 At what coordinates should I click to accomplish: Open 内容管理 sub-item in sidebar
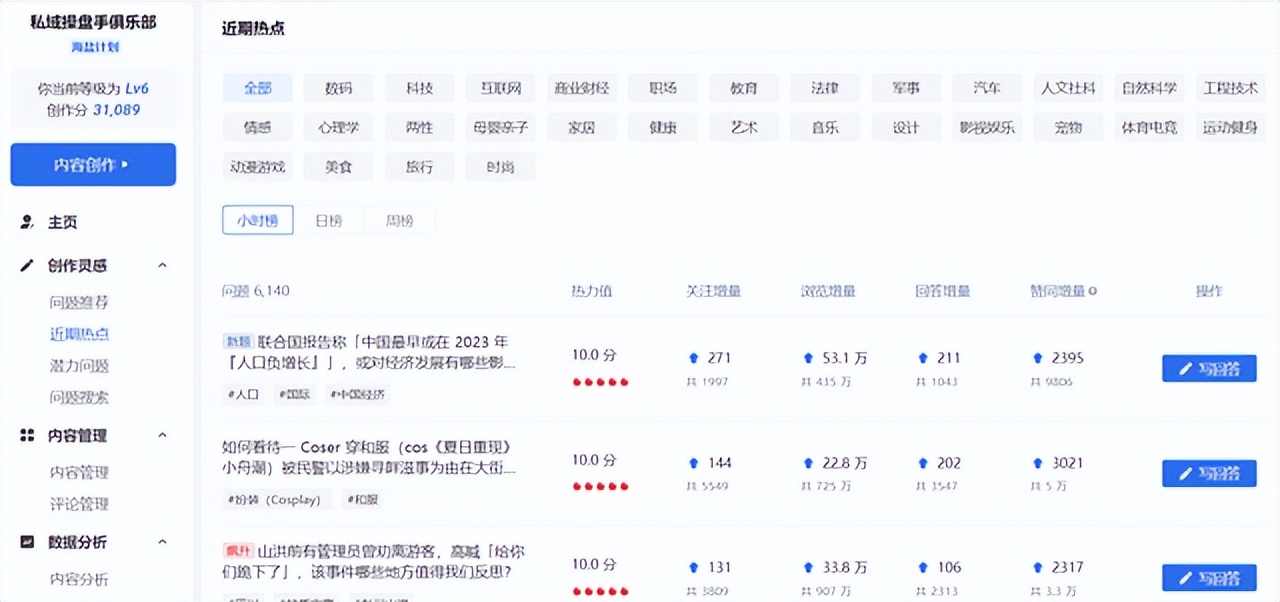pyautogui.click(x=79, y=472)
